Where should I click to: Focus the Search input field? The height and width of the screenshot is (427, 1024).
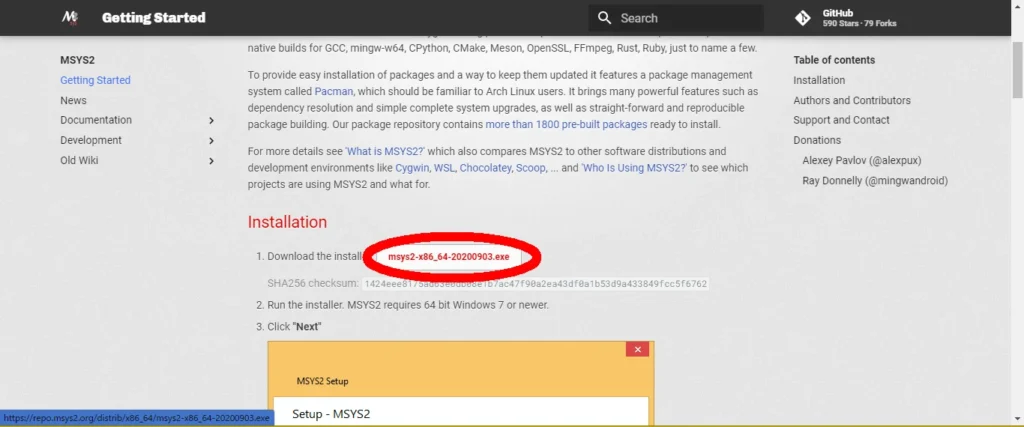tap(676, 18)
